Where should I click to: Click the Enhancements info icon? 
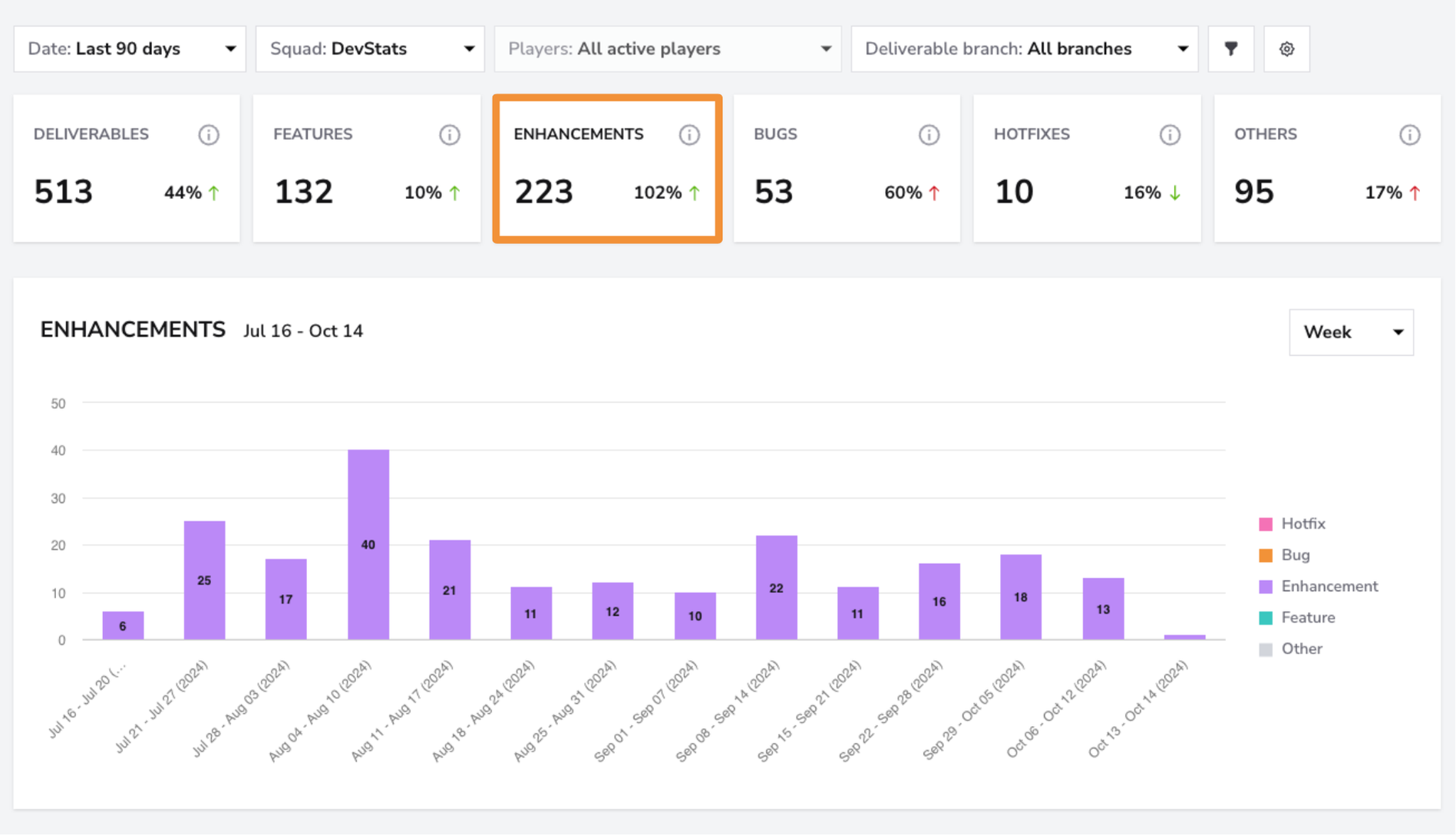pyautogui.click(x=689, y=135)
